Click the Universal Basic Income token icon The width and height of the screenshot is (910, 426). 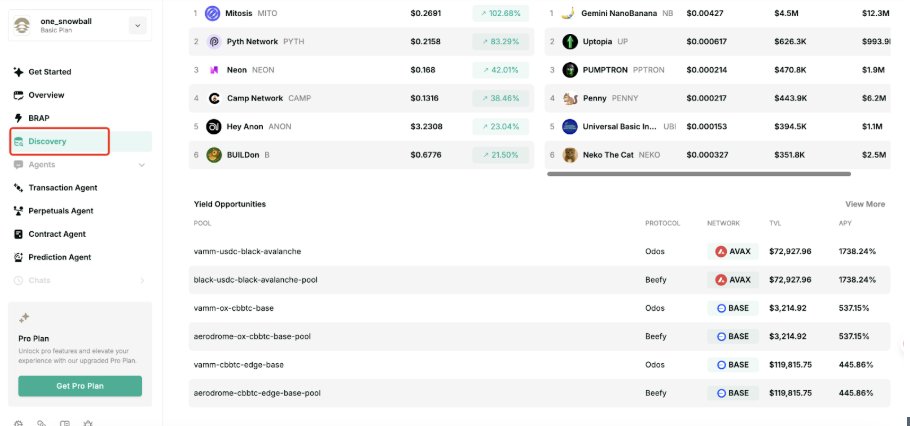tap(570, 127)
